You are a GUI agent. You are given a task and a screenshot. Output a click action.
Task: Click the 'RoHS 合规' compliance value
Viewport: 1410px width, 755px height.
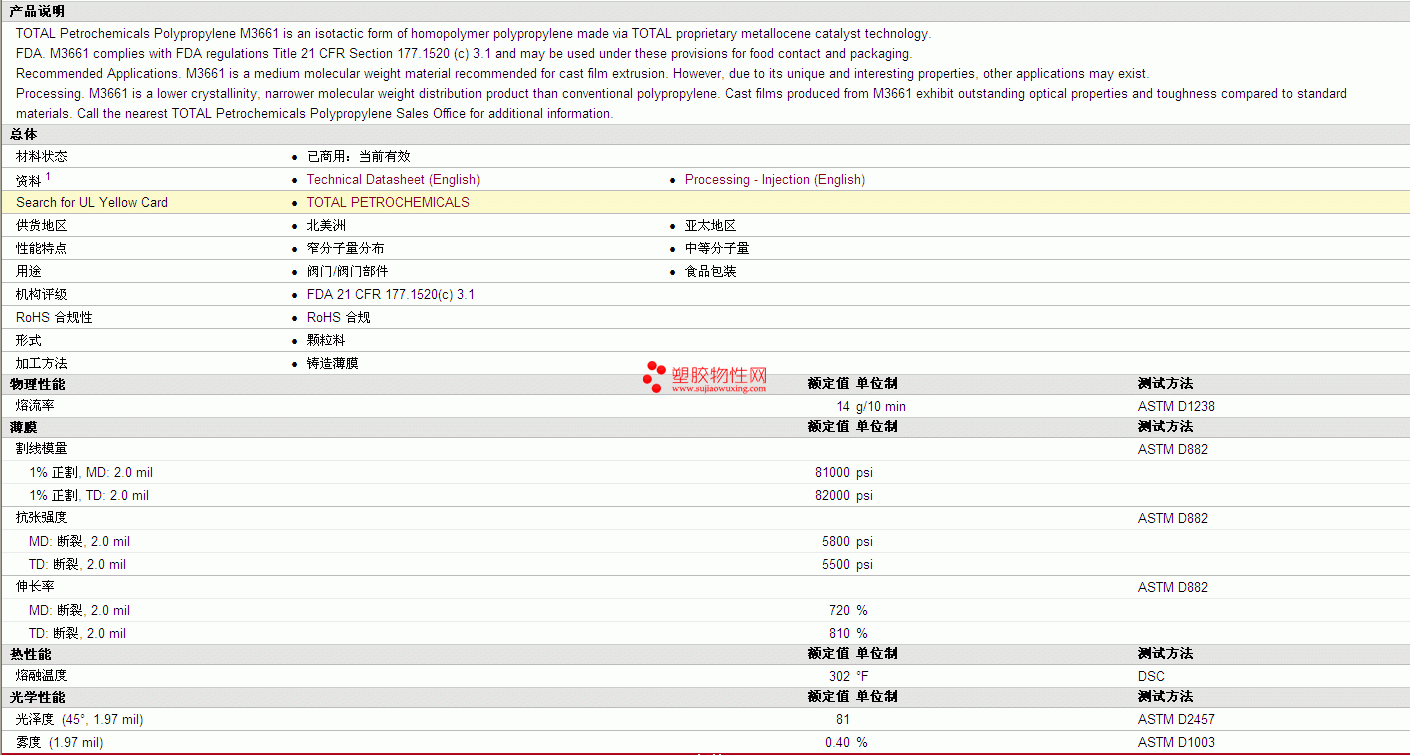click(x=339, y=317)
